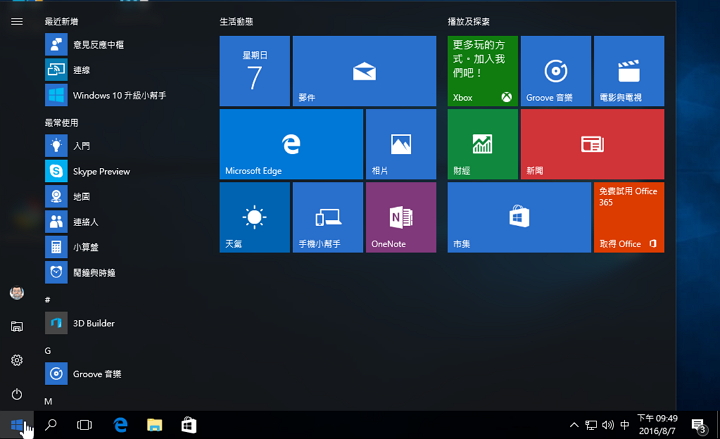
Task: Open the 新聞 news tile
Action: 592,144
